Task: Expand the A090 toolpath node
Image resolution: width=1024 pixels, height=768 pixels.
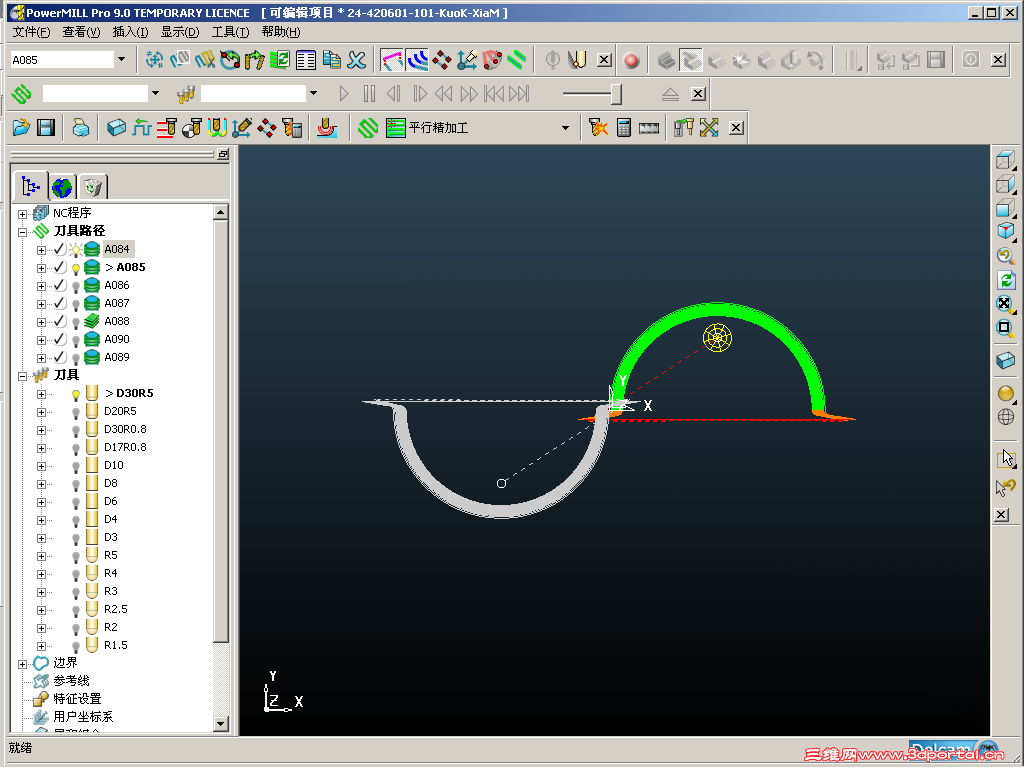Action: [41, 340]
